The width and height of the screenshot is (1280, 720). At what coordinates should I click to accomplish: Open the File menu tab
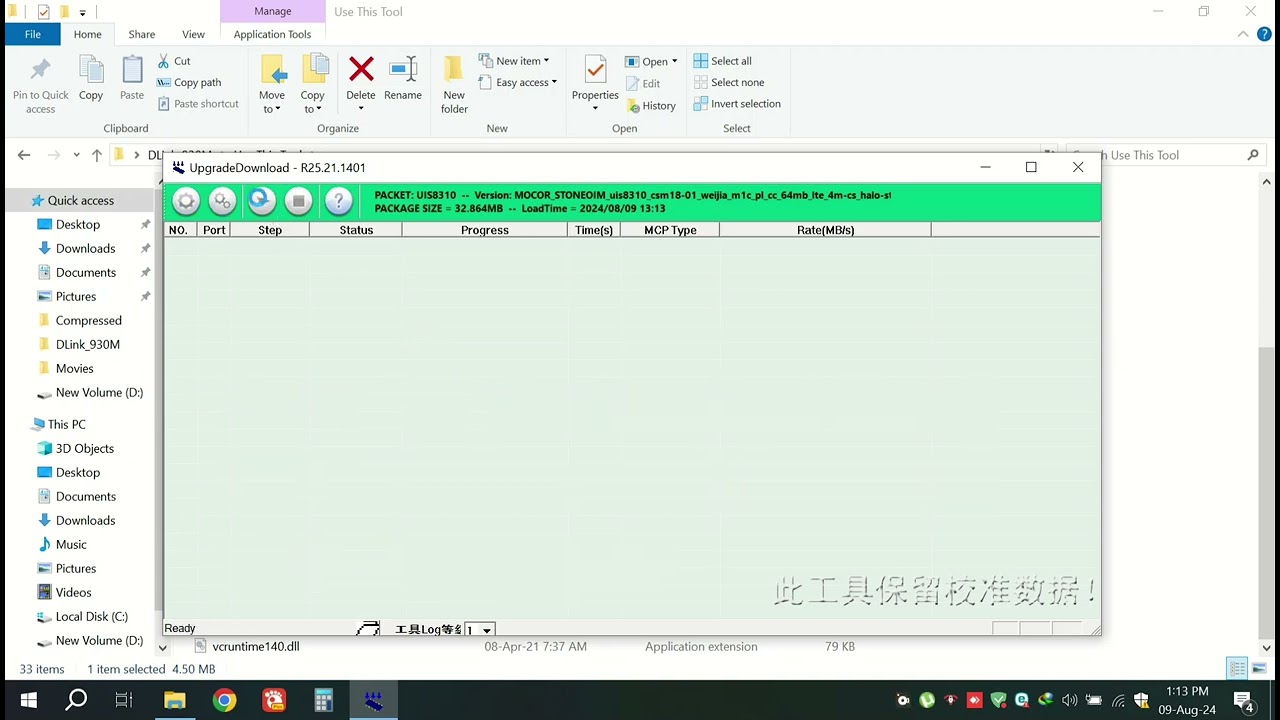(33, 34)
